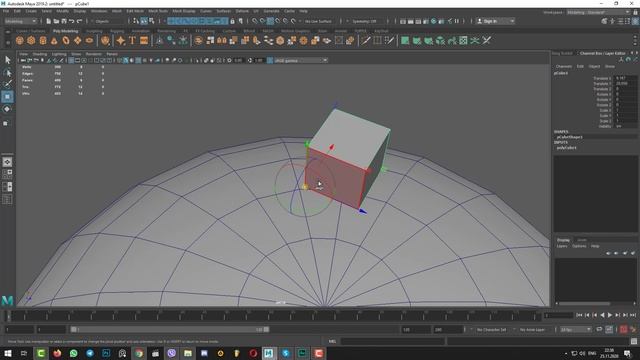
Task: Open the Modeling menu set dropdown
Action: pos(20,21)
